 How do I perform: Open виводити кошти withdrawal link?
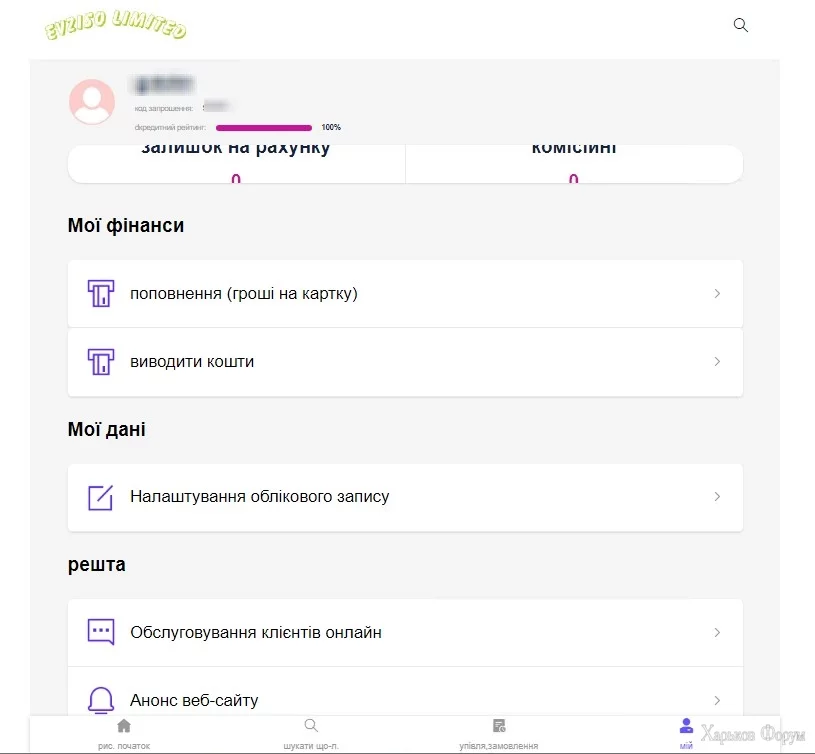[x=192, y=362]
